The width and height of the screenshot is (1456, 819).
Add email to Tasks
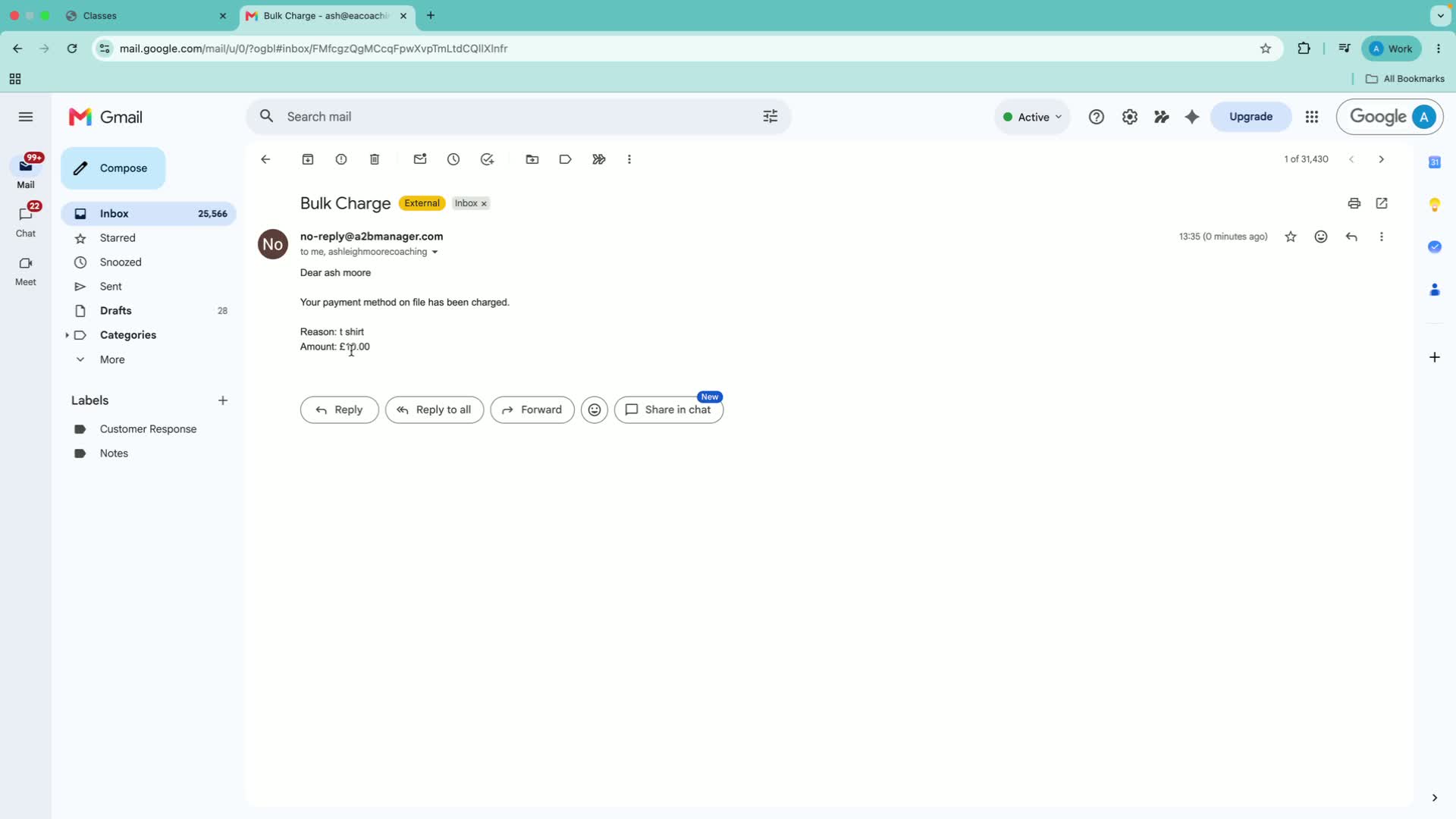pyautogui.click(x=487, y=159)
